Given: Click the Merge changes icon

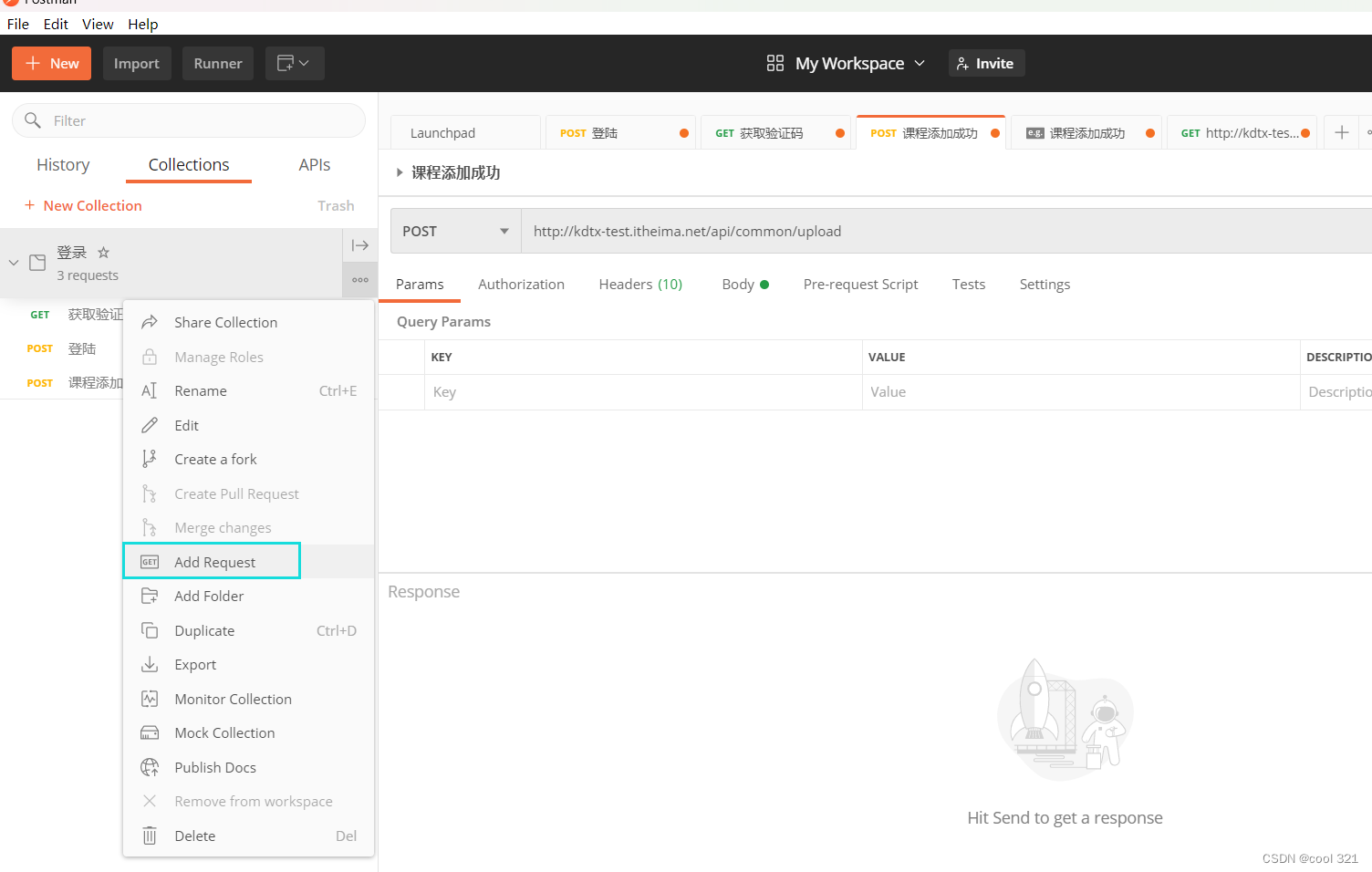Looking at the screenshot, I should pyautogui.click(x=150, y=527).
